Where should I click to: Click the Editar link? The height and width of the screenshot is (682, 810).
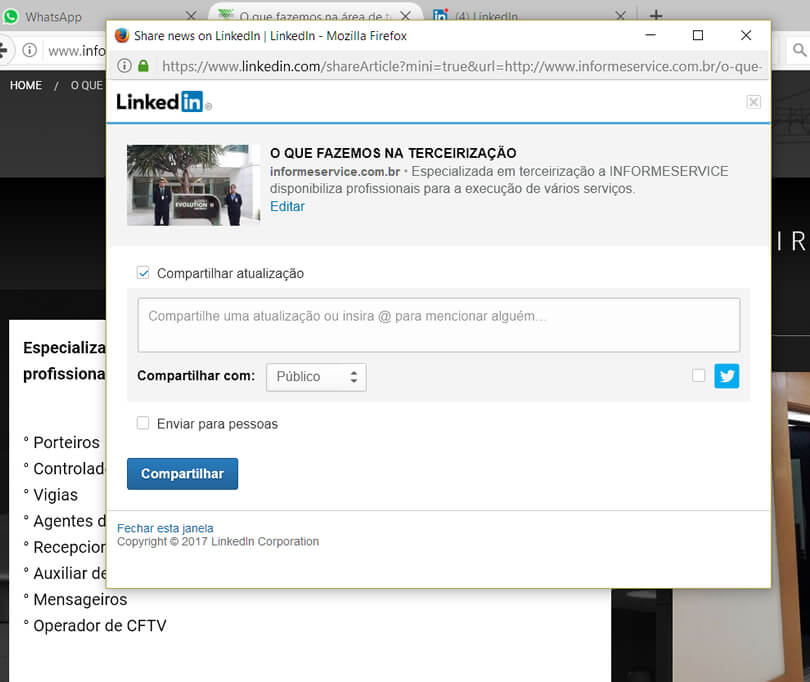pos(287,207)
